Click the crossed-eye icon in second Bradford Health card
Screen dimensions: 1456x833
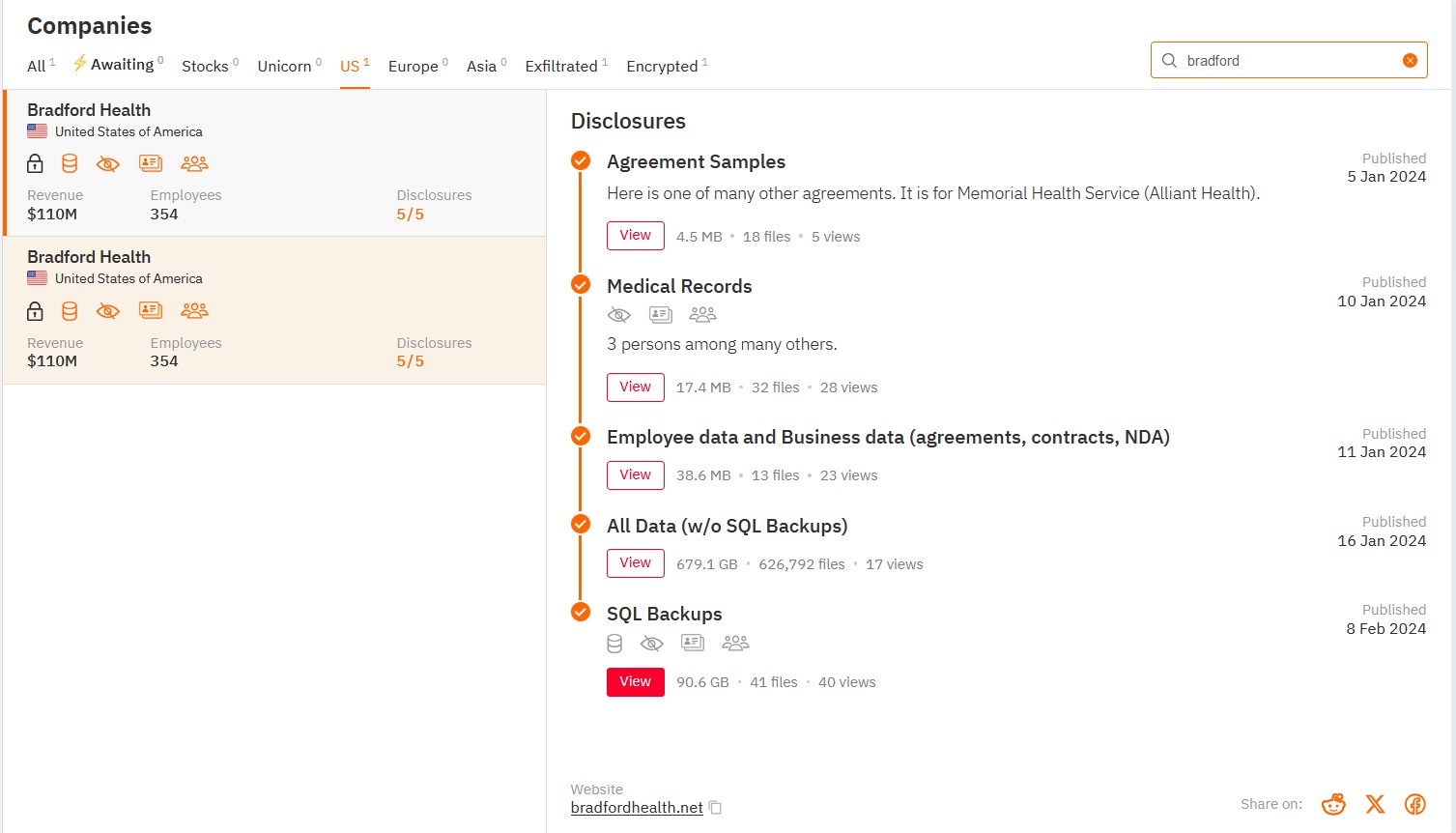click(x=108, y=310)
